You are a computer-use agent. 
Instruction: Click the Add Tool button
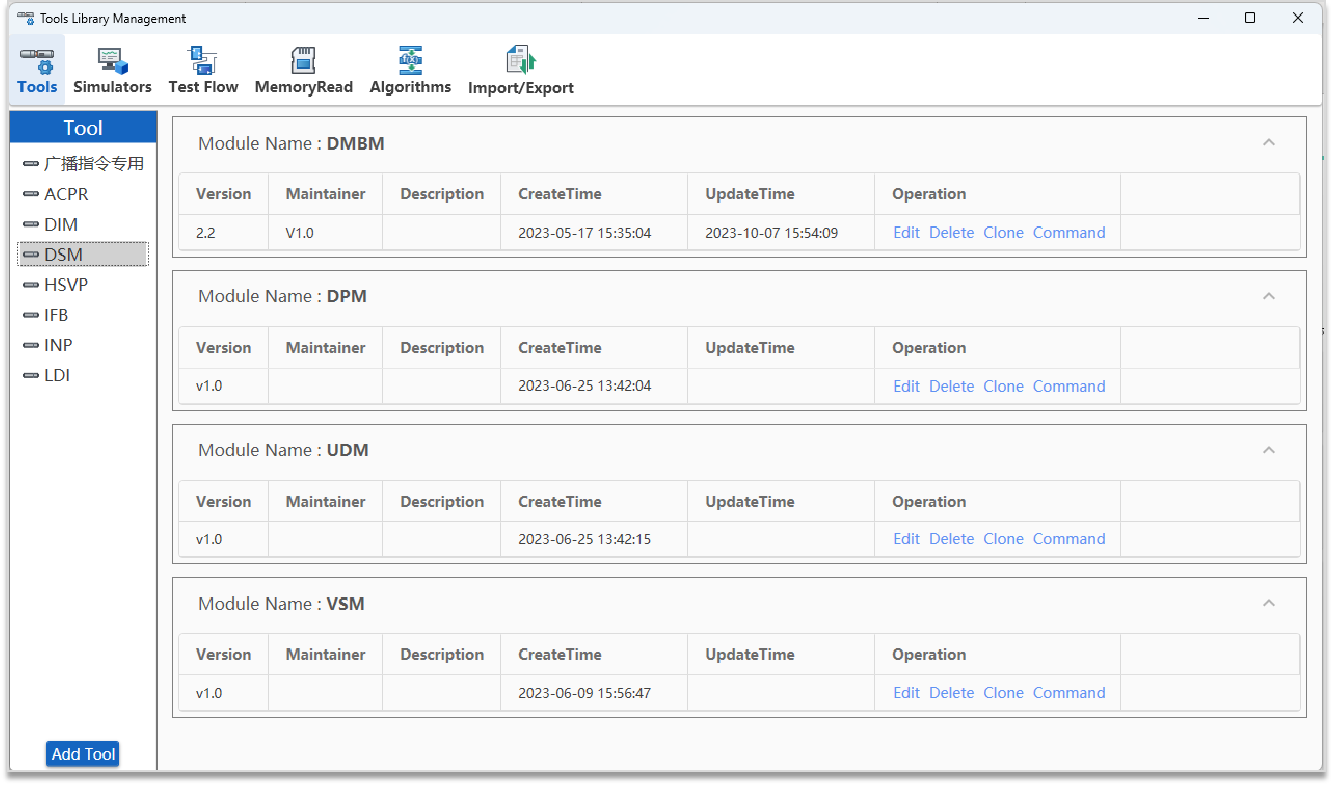(83, 754)
